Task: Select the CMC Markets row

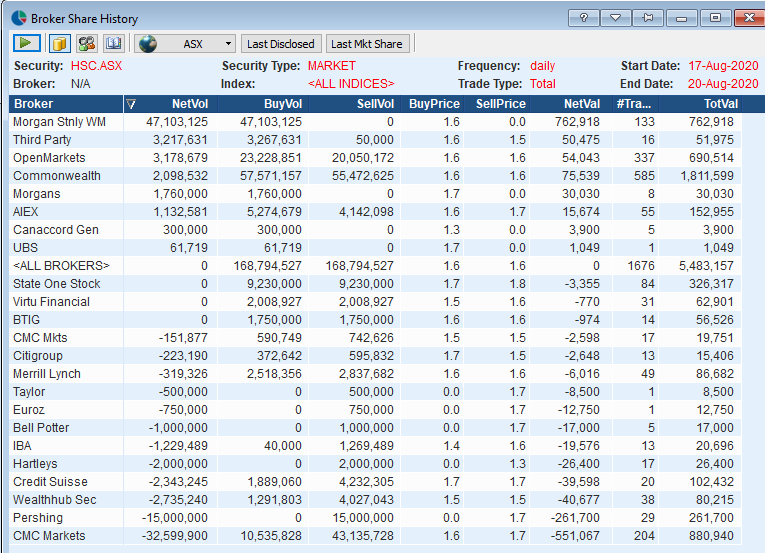Action: pos(375,536)
